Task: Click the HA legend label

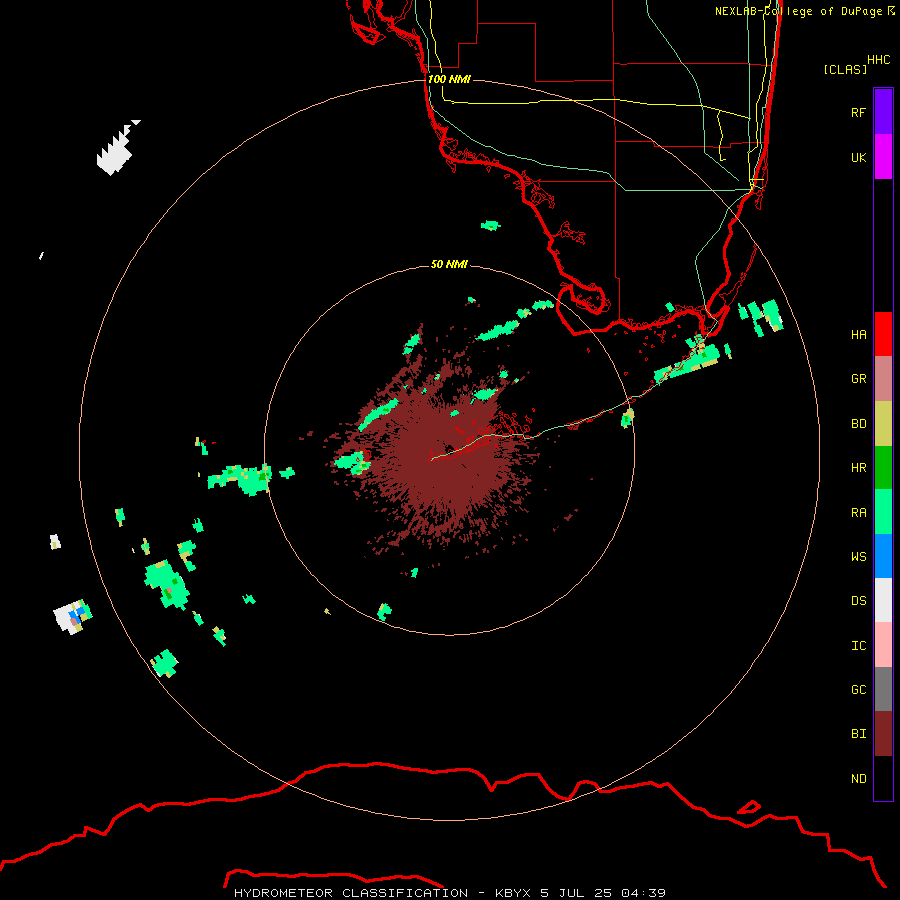Action: (x=858, y=334)
